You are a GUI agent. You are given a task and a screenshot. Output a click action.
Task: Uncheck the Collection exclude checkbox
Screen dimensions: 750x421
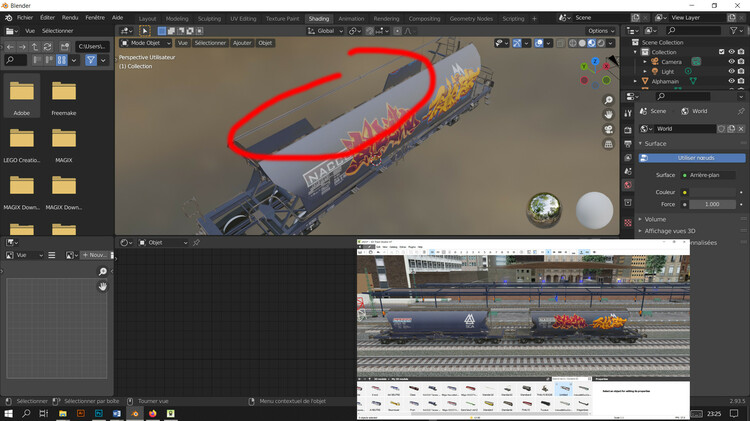tap(722, 52)
